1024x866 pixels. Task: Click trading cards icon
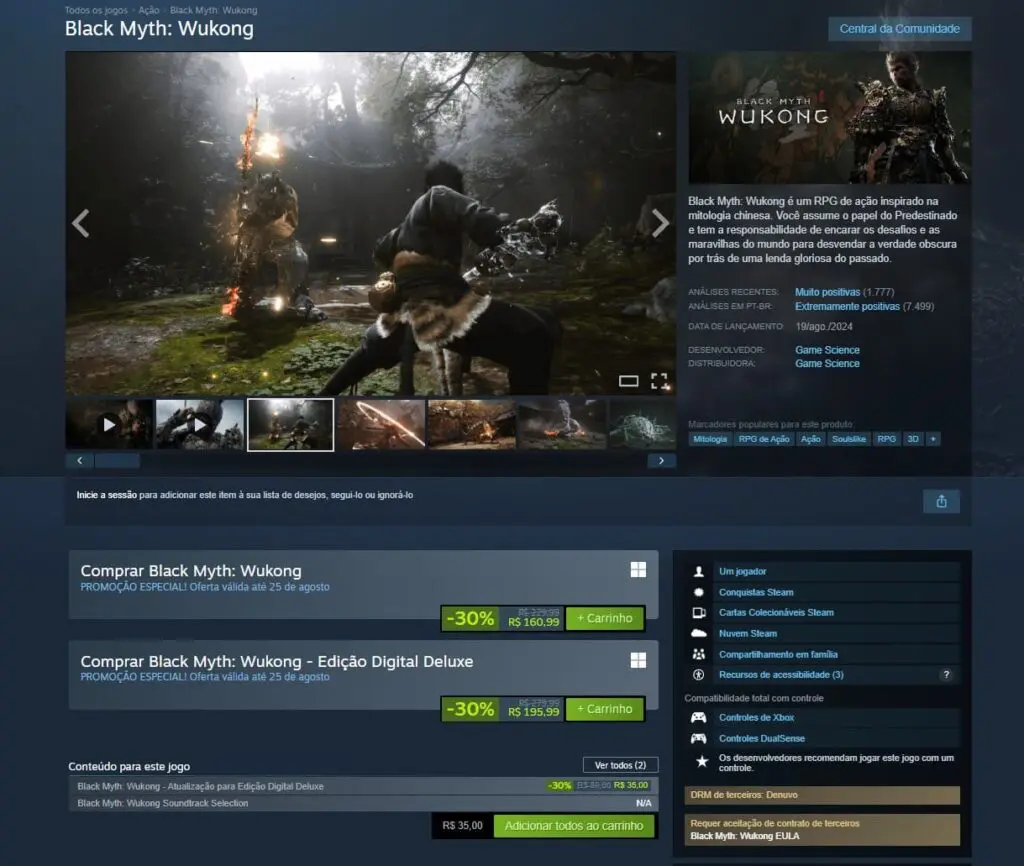click(x=699, y=613)
